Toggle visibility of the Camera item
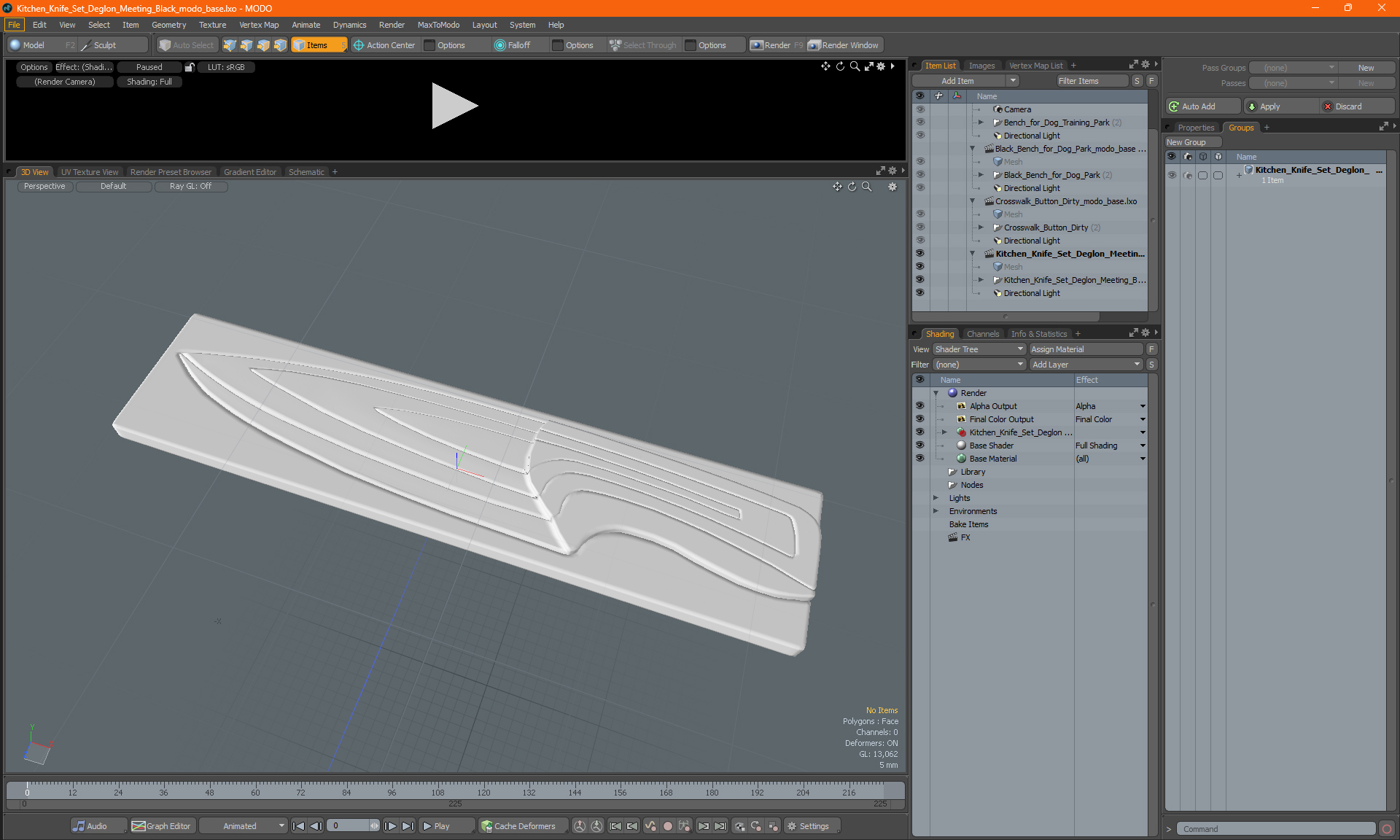Screen dimensions: 1400x840 (919, 109)
